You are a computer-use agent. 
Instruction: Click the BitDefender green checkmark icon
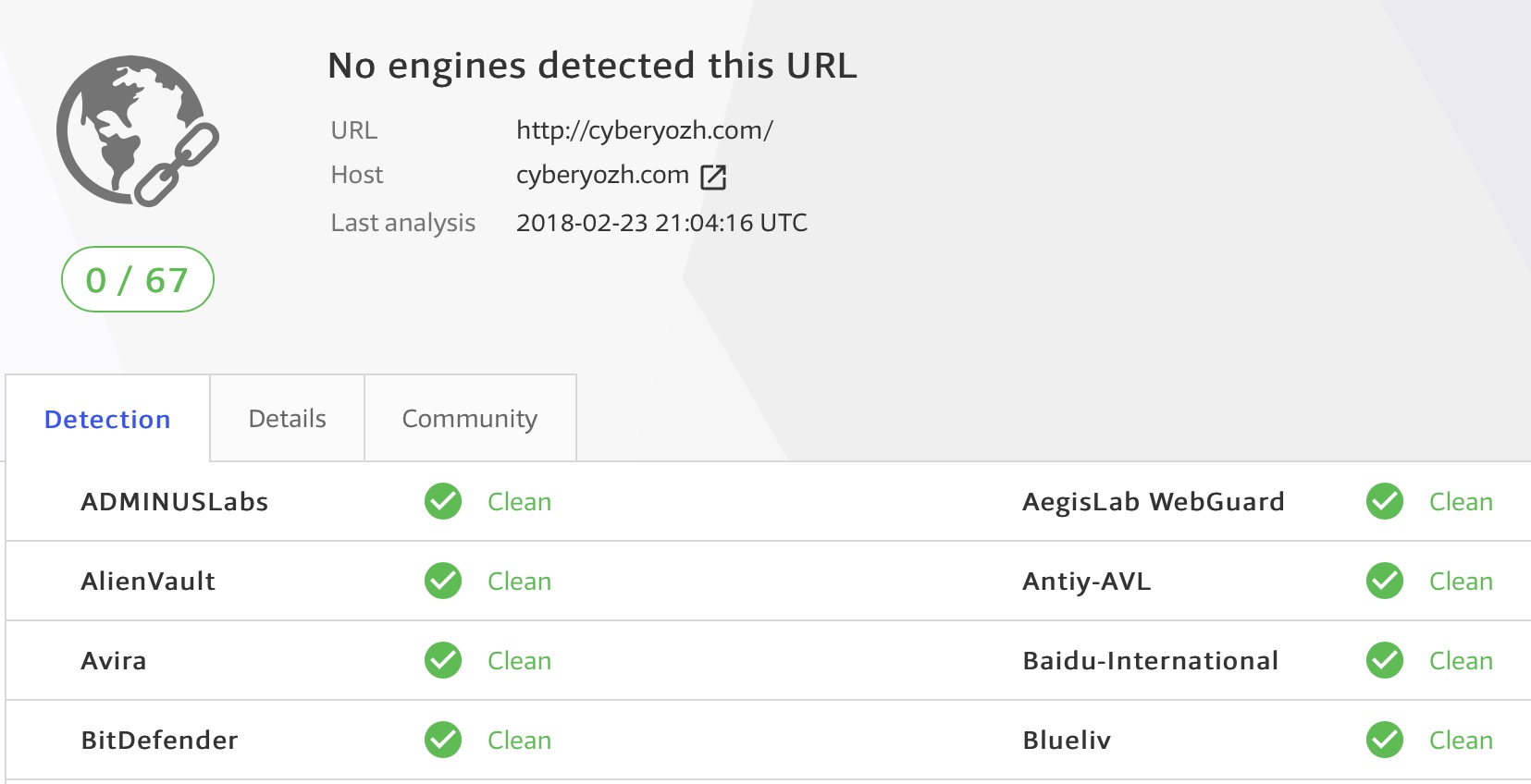[x=443, y=741]
